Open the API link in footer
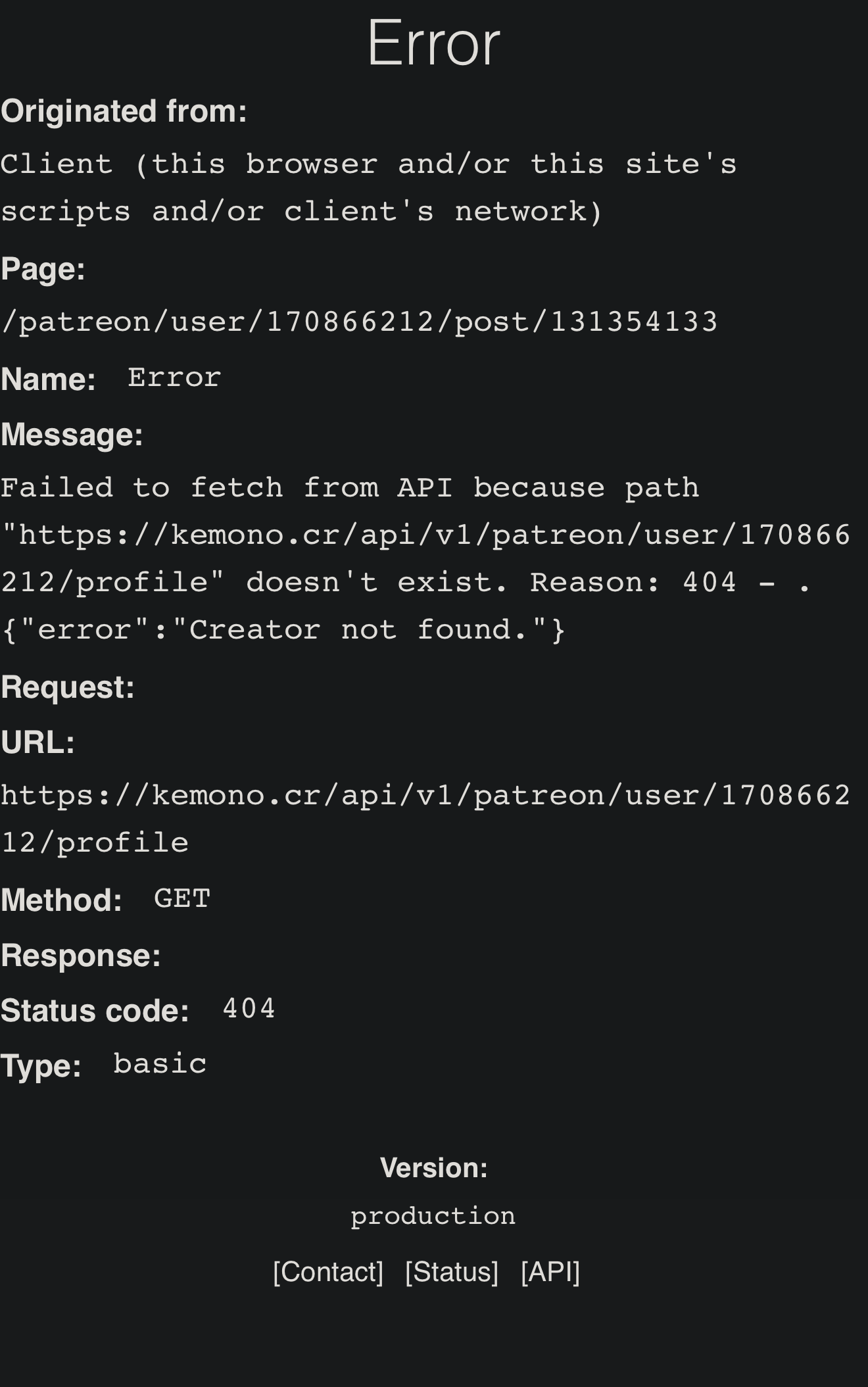The image size is (868, 1387). pos(550,1272)
